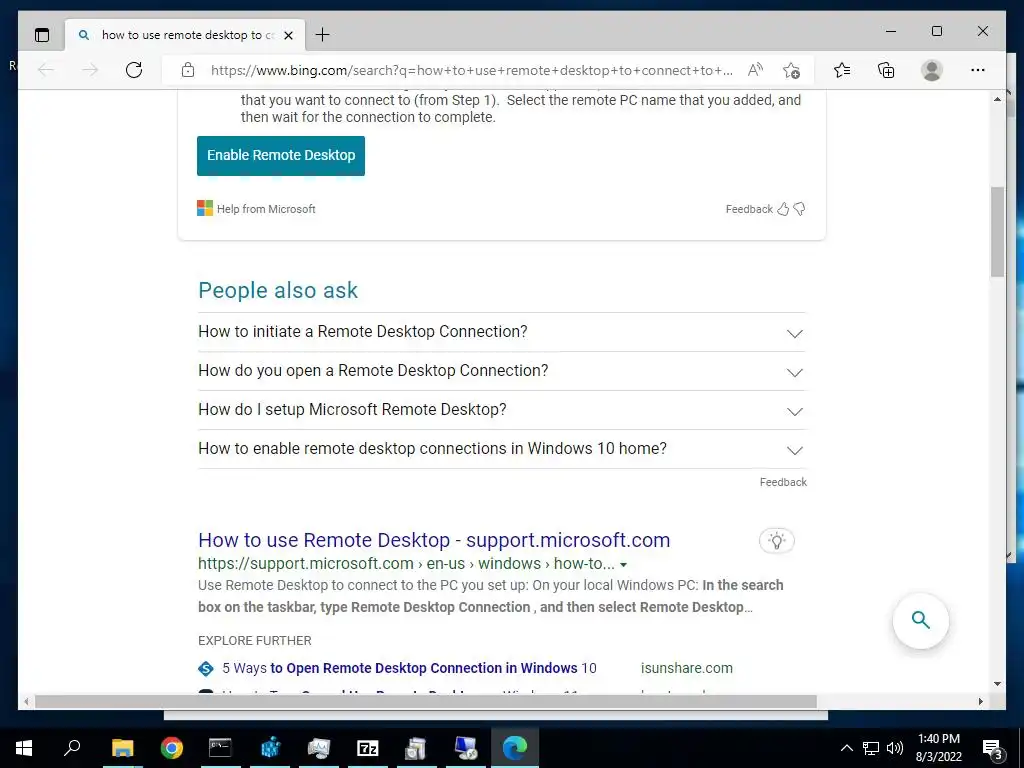Click isunshare.com site text
The image size is (1024, 768).
pos(686,668)
